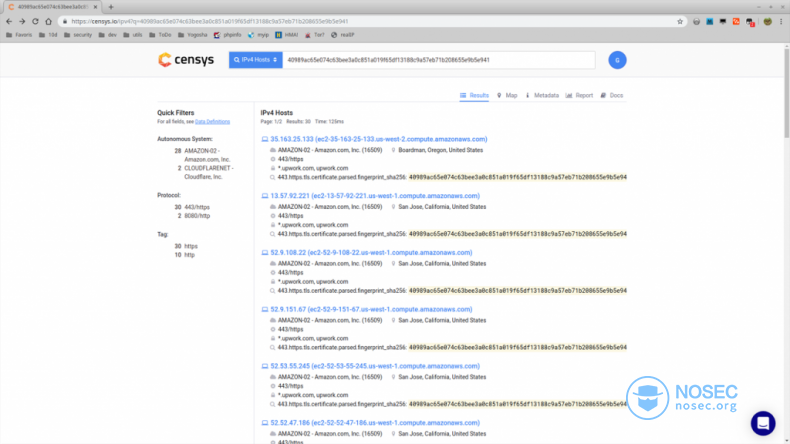Switch to the Metadata tab

[x=542, y=95]
